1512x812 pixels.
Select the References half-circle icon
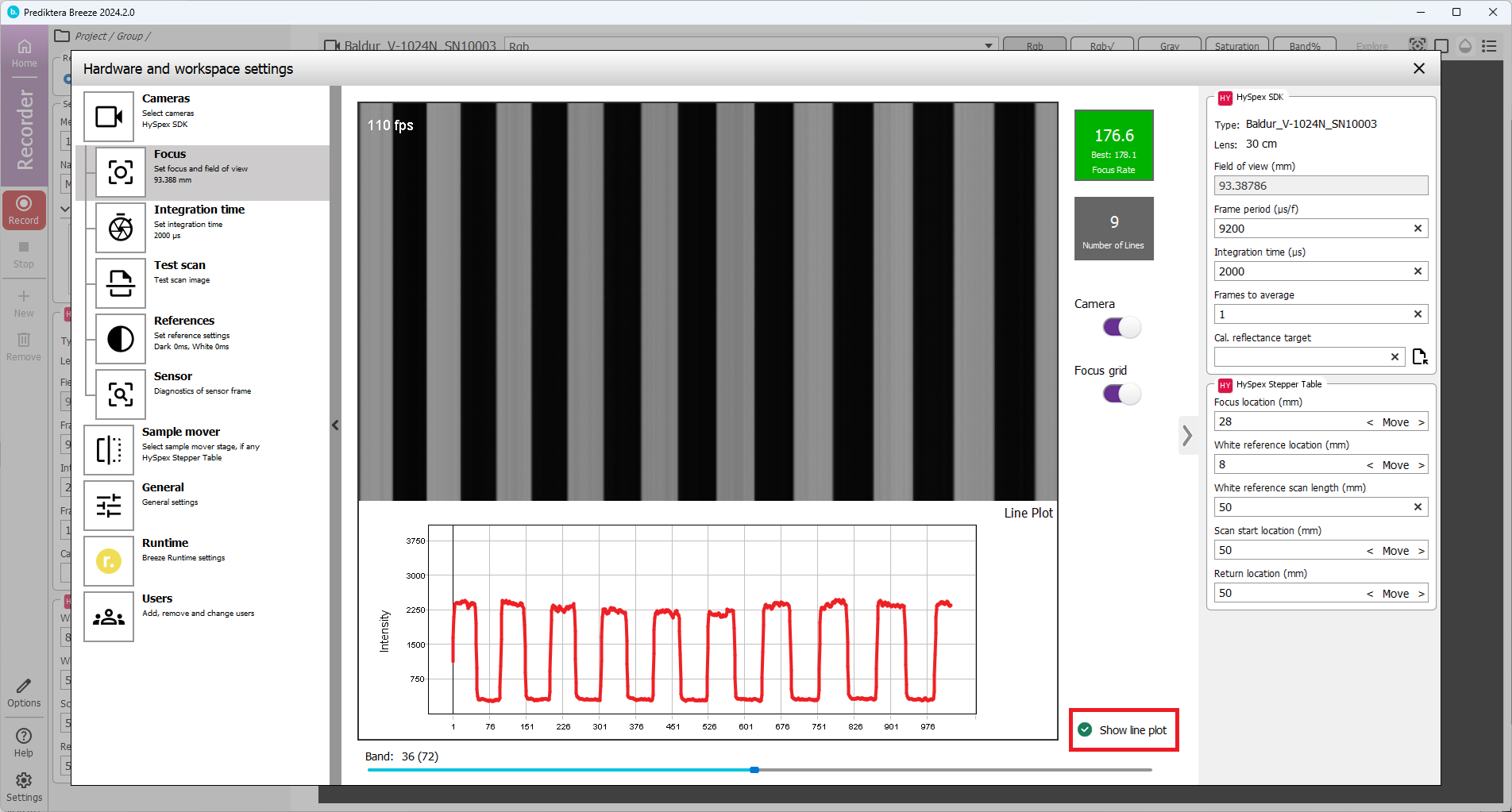pyautogui.click(x=121, y=339)
